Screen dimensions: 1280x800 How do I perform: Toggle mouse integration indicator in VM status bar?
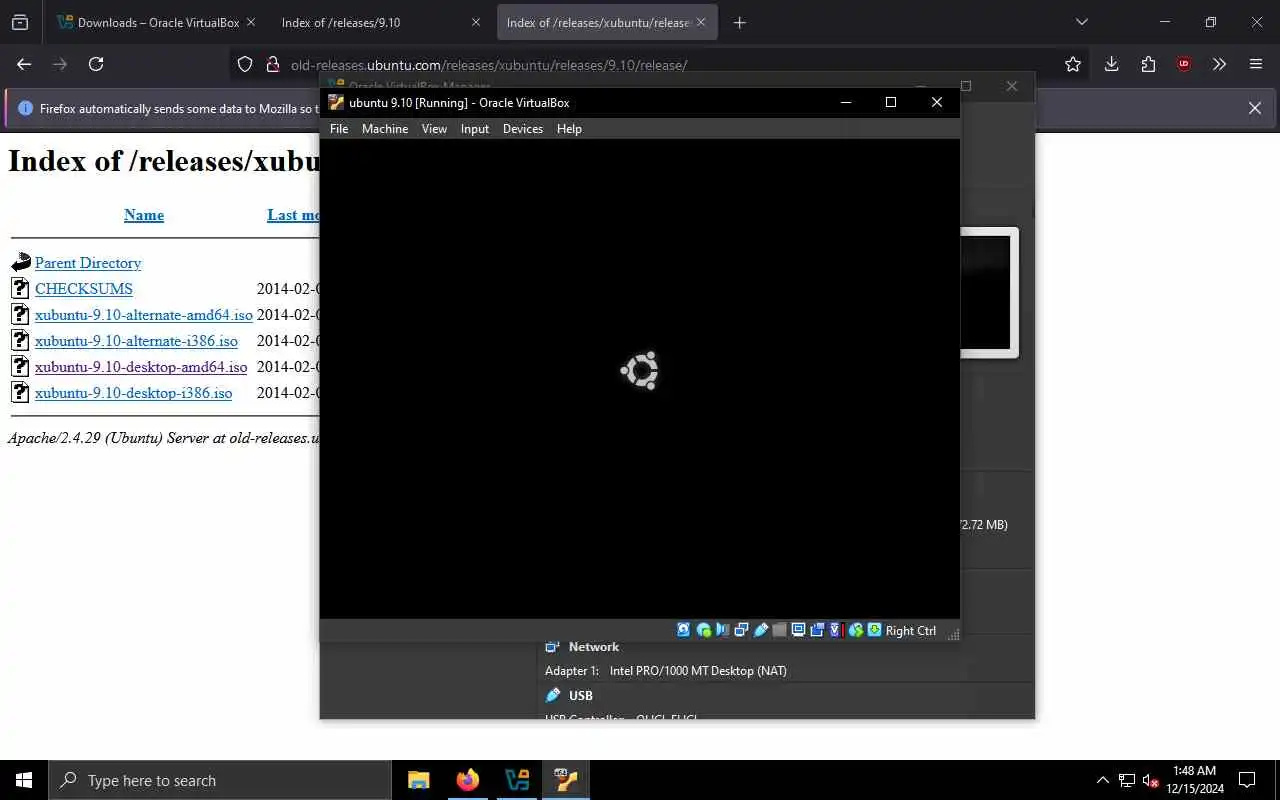click(x=856, y=630)
